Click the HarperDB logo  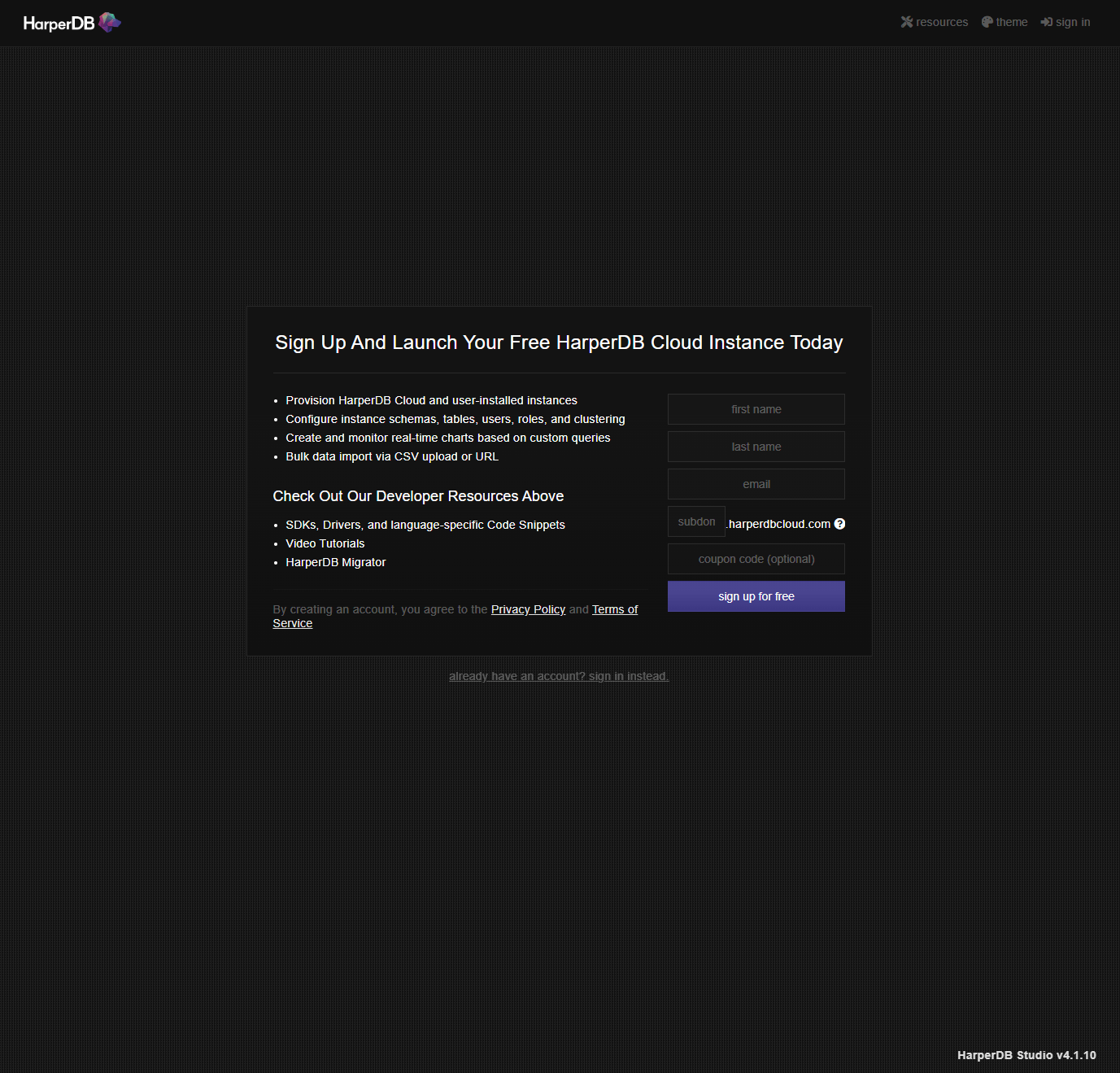[x=72, y=23]
